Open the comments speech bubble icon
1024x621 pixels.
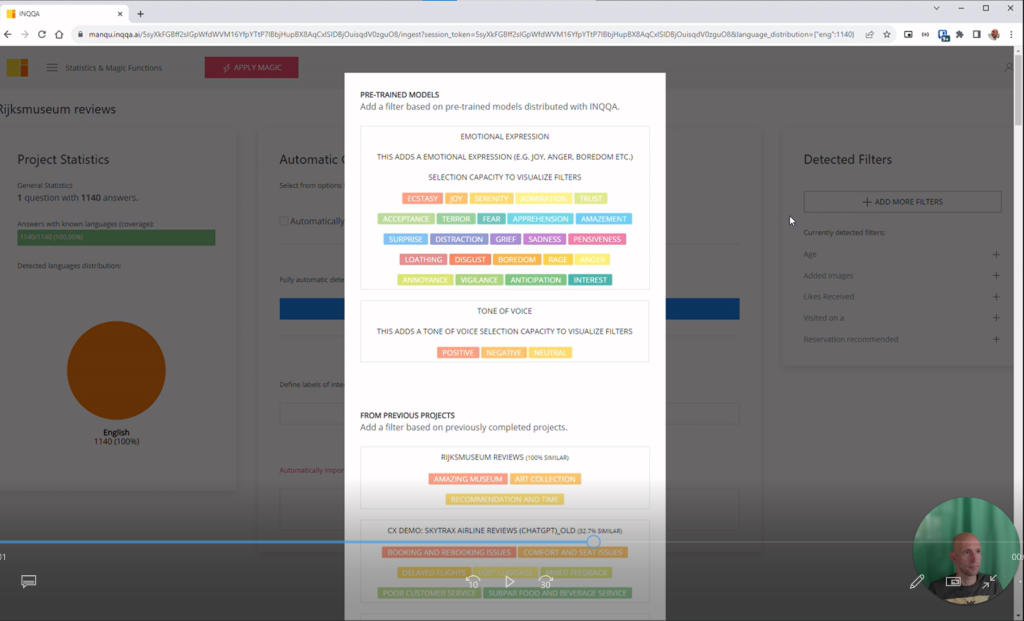(x=28, y=581)
